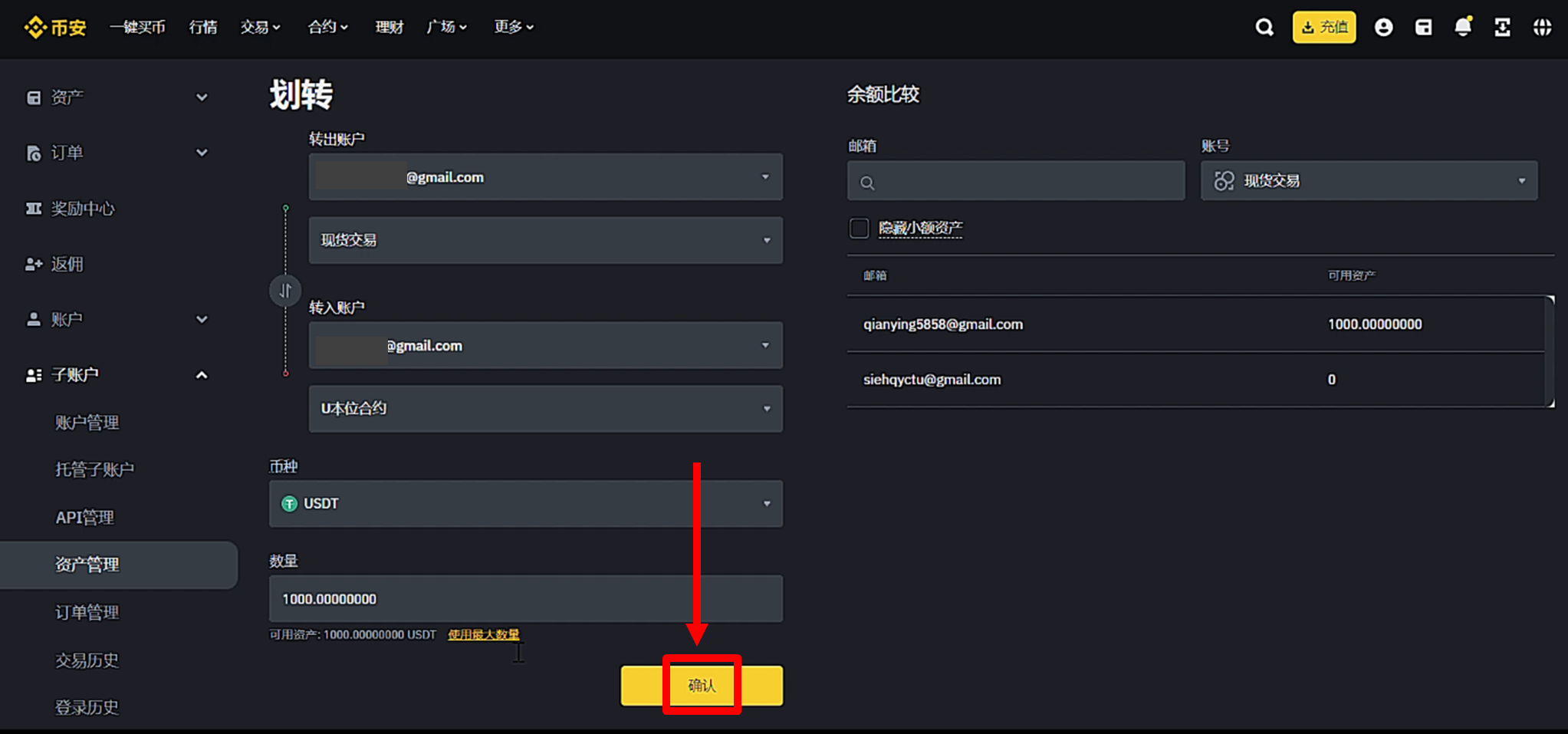Open the U本位合约 account type dropdown
Image resolution: width=1568 pixels, height=734 pixels.
[x=545, y=409]
